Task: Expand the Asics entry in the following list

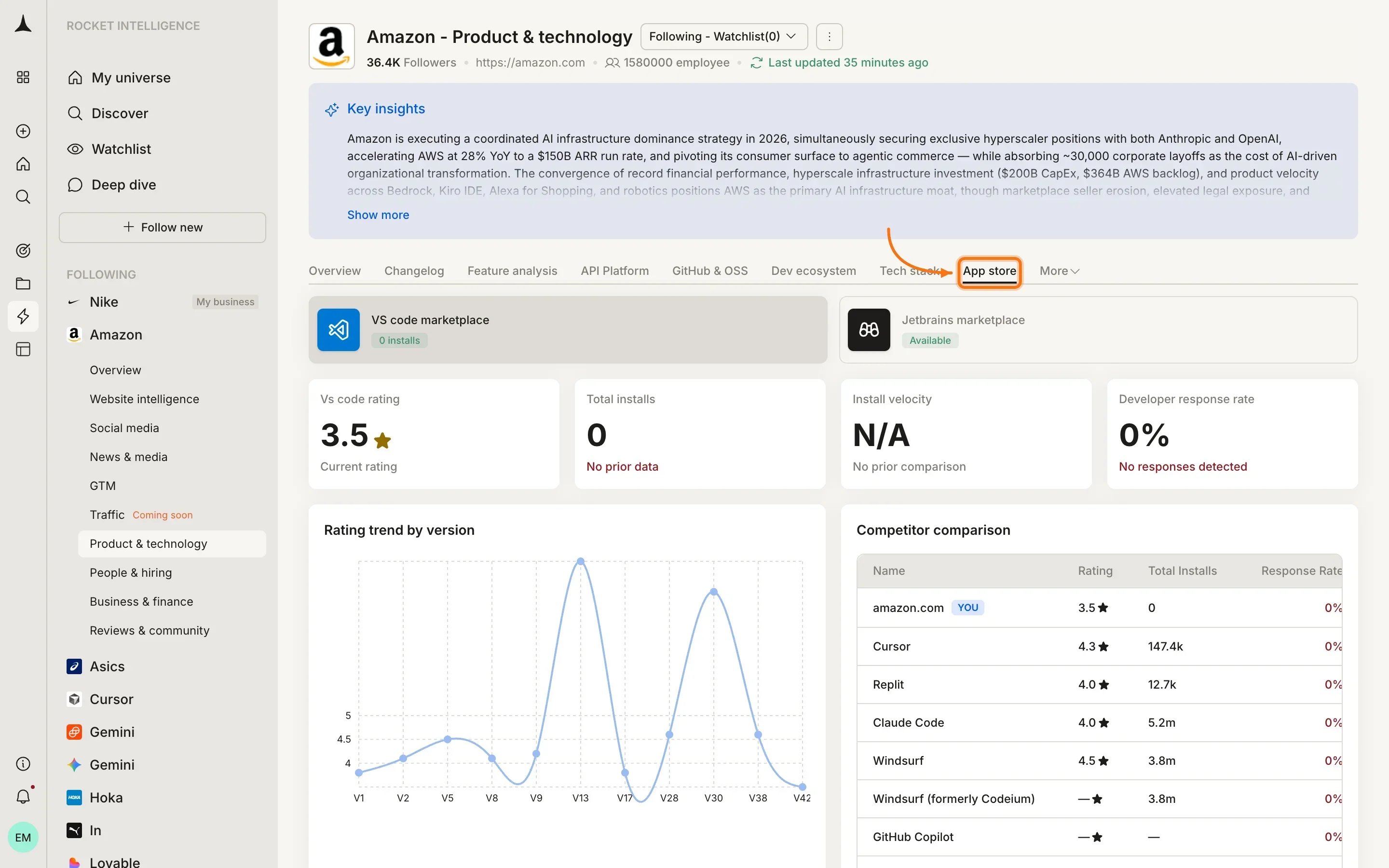Action: coord(107,666)
